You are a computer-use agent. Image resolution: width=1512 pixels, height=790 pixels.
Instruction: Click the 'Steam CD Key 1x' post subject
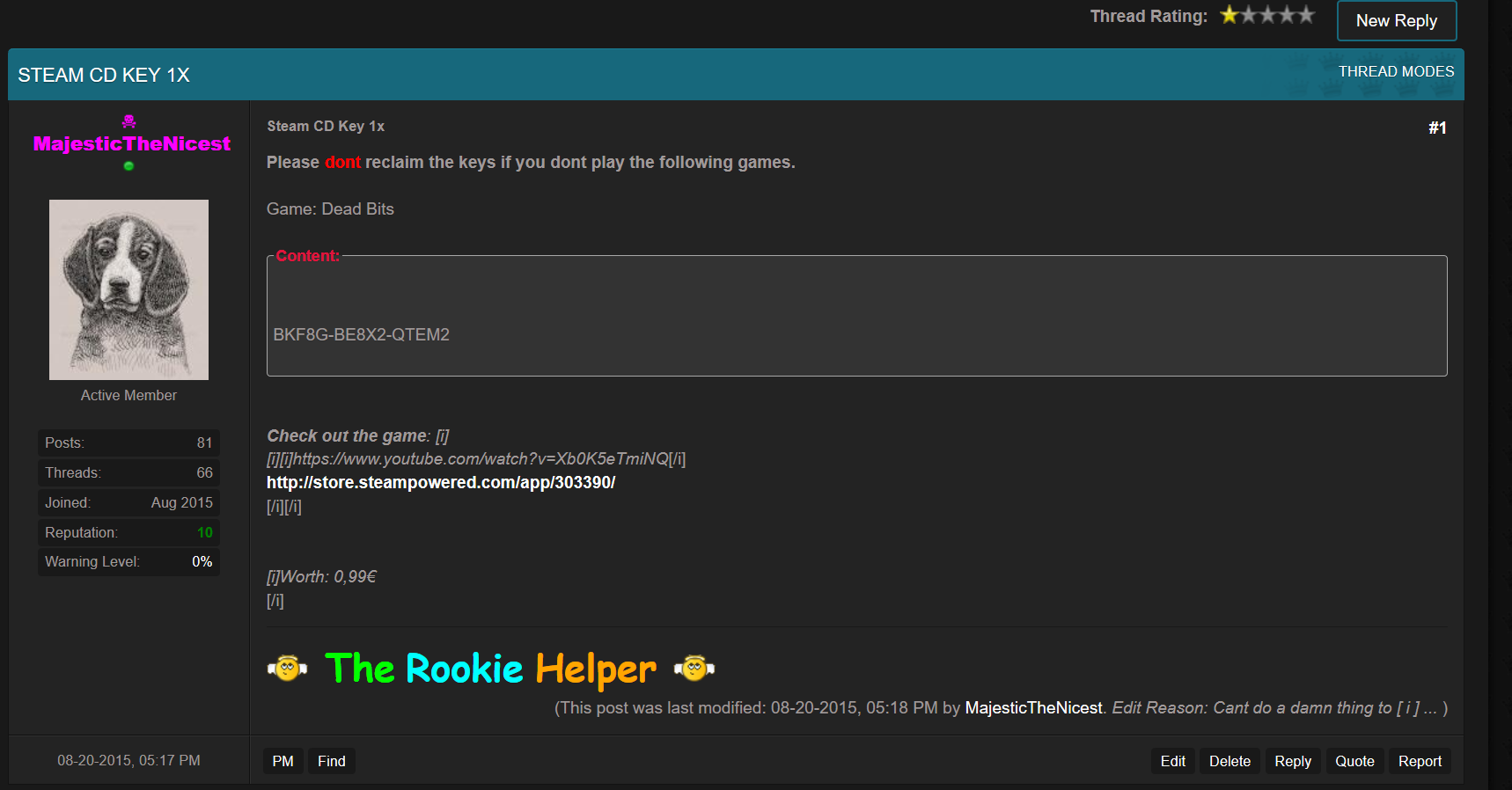(x=326, y=127)
